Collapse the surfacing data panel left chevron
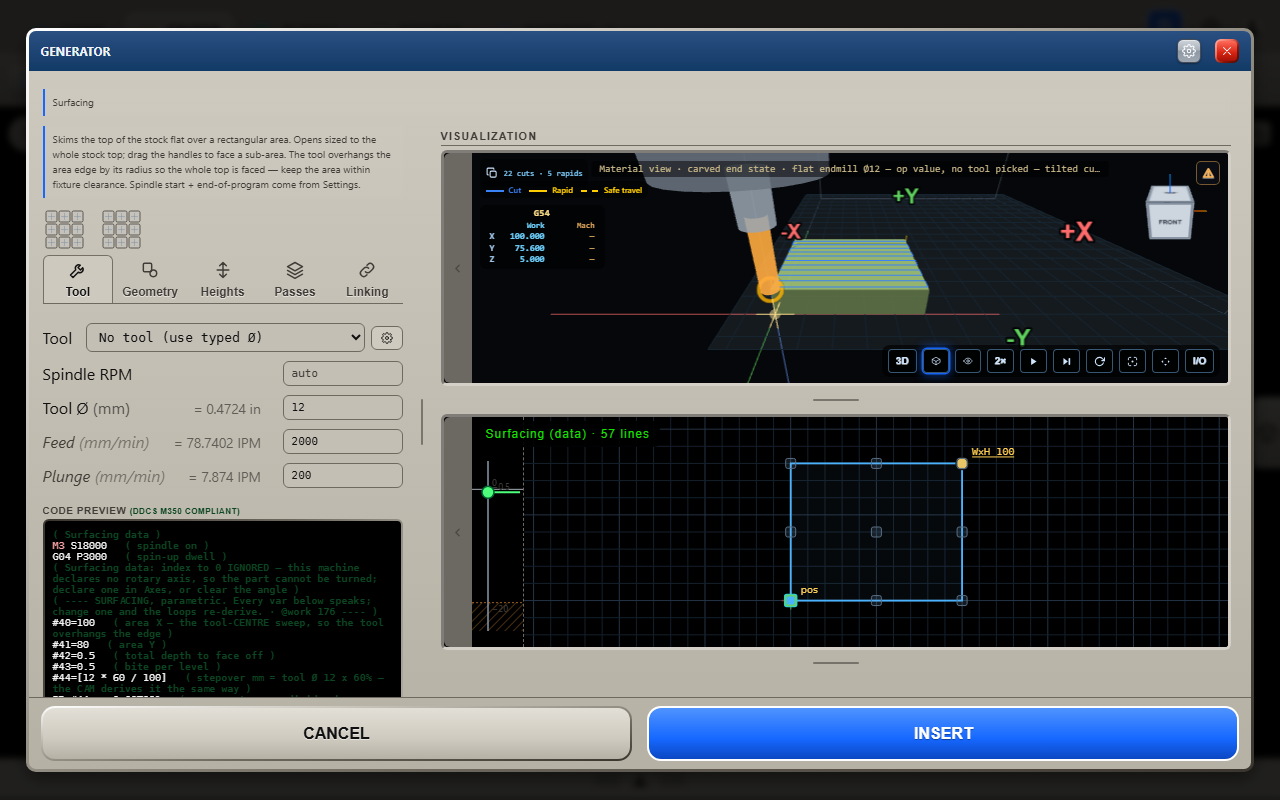This screenshot has height=800, width=1280. coord(458,532)
